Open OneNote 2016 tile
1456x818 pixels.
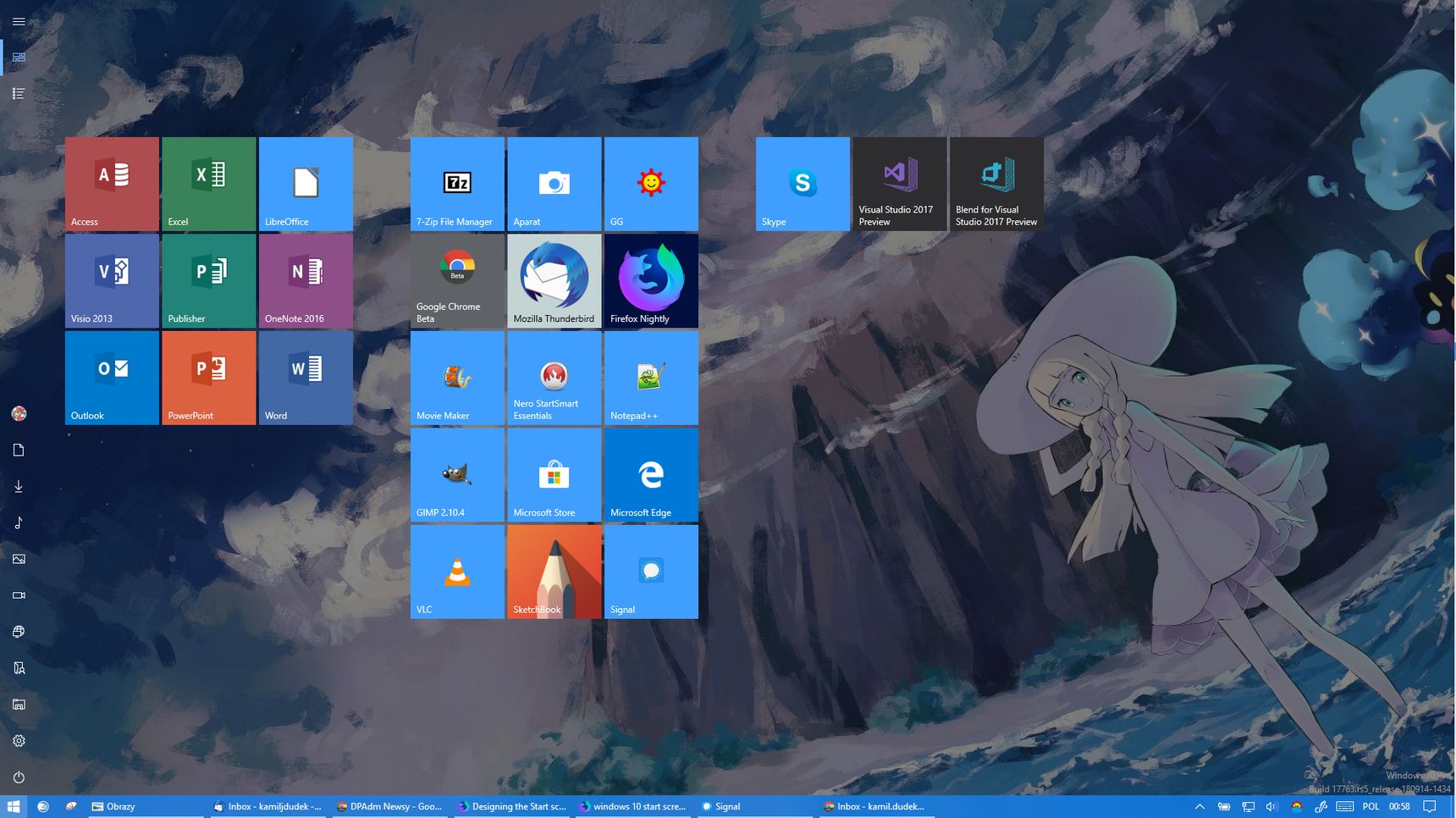[x=306, y=281]
